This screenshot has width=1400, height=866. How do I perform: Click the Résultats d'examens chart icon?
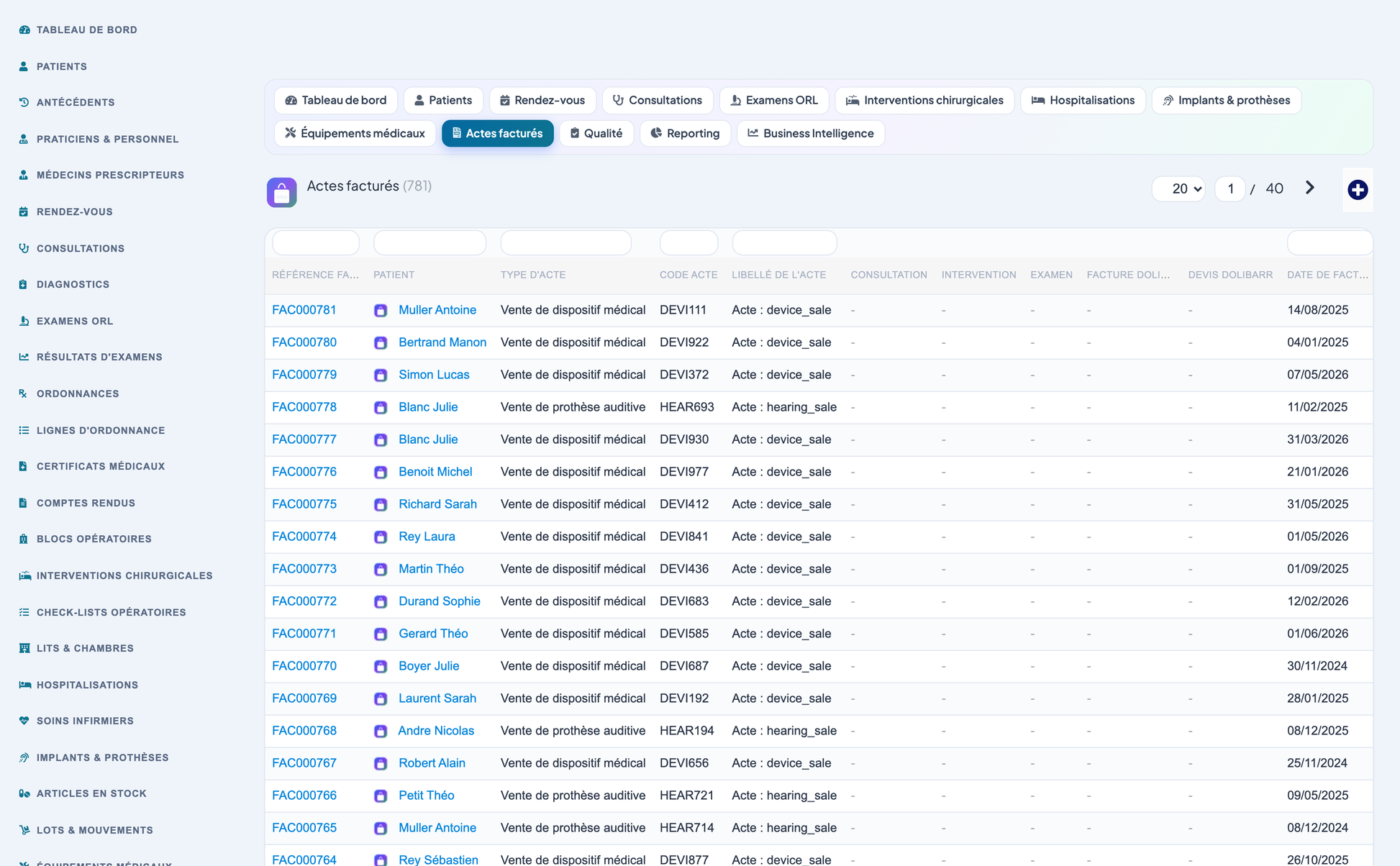(24, 357)
